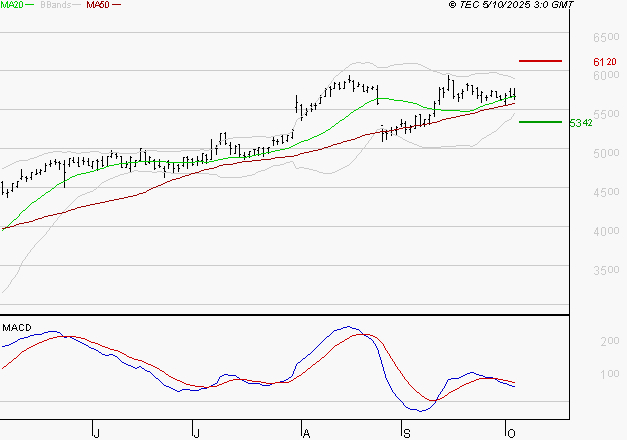Click the red 6120 resistance value
The image size is (627, 440).
click(605, 62)
